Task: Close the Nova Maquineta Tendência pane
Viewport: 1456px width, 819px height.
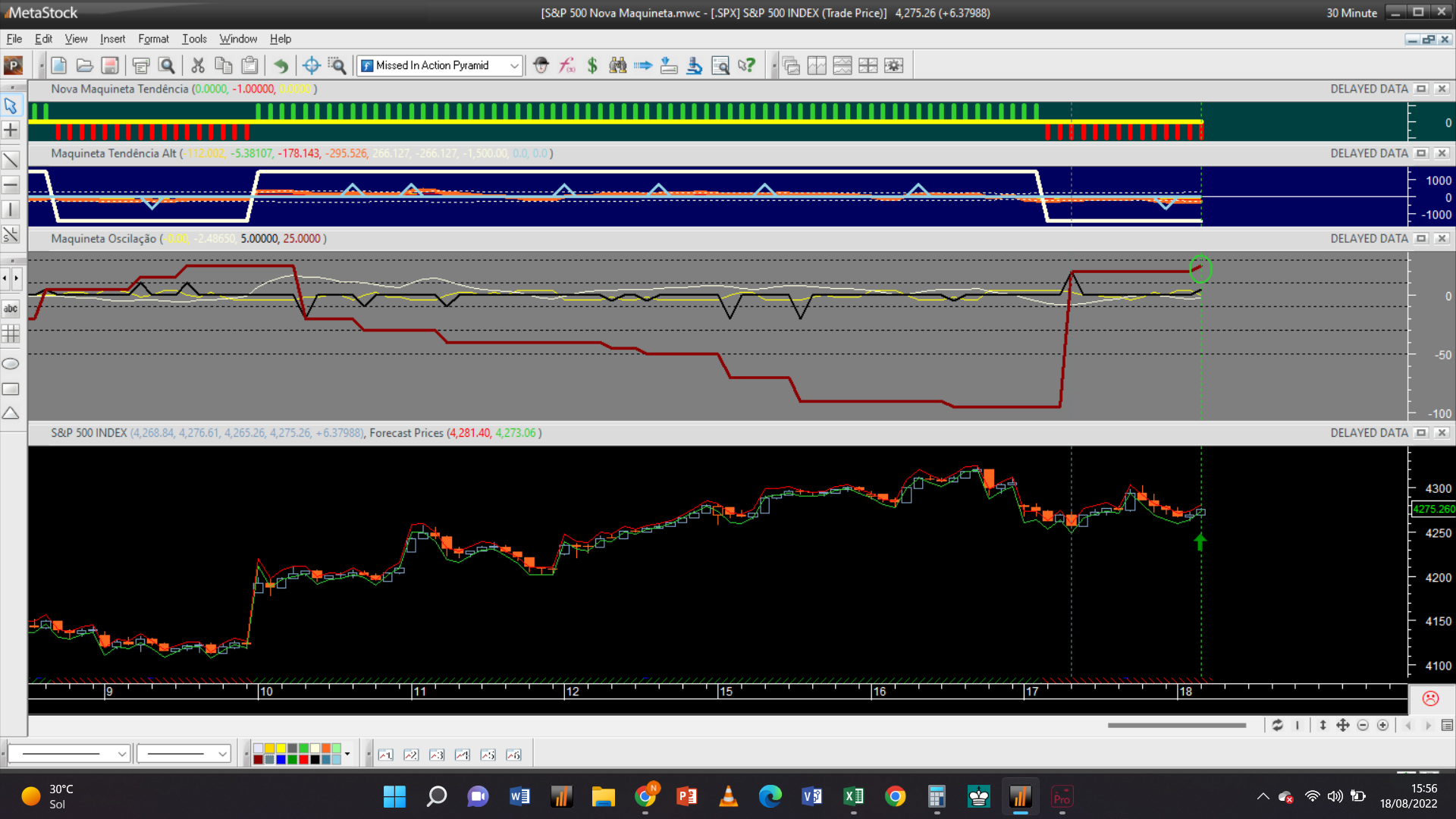Action: click(x=1442, y=89)
